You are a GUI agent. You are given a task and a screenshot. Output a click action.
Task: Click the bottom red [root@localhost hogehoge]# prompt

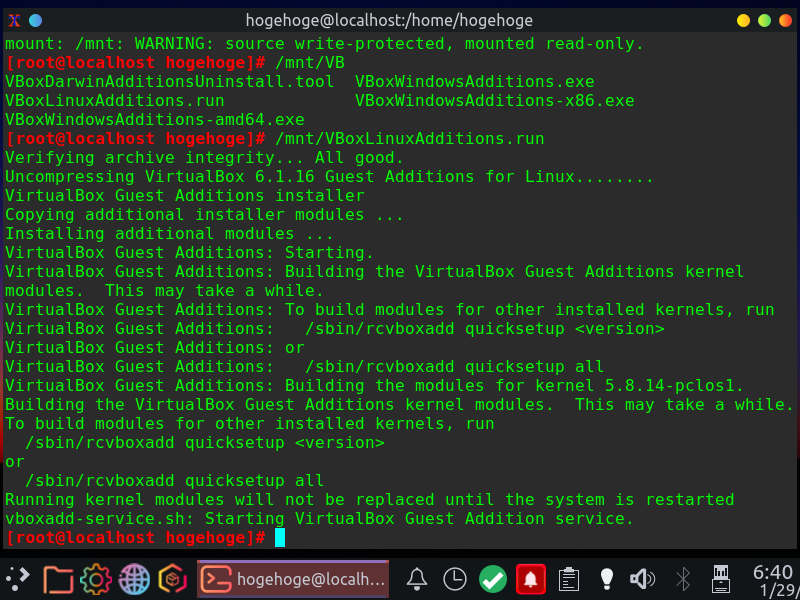pyautogui.click(x=135, y=537)
